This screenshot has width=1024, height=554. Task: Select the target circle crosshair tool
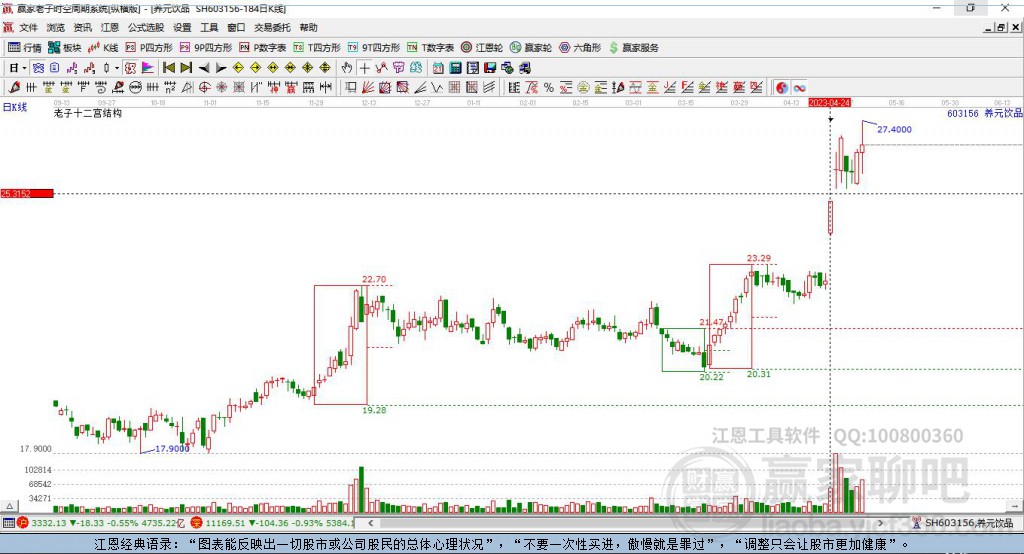click(x=204, y=88)
